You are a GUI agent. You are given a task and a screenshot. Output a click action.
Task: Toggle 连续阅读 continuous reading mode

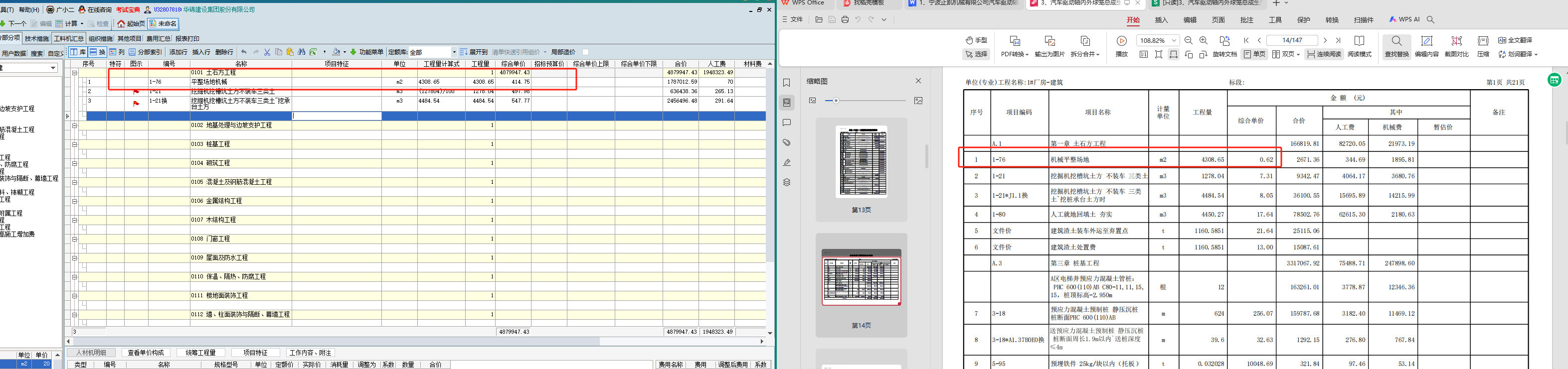1324,54
